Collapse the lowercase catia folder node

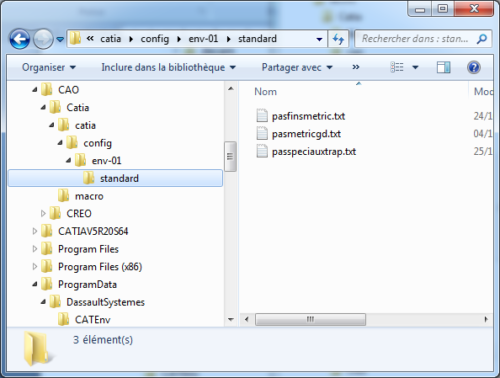(x=51, y=125)
